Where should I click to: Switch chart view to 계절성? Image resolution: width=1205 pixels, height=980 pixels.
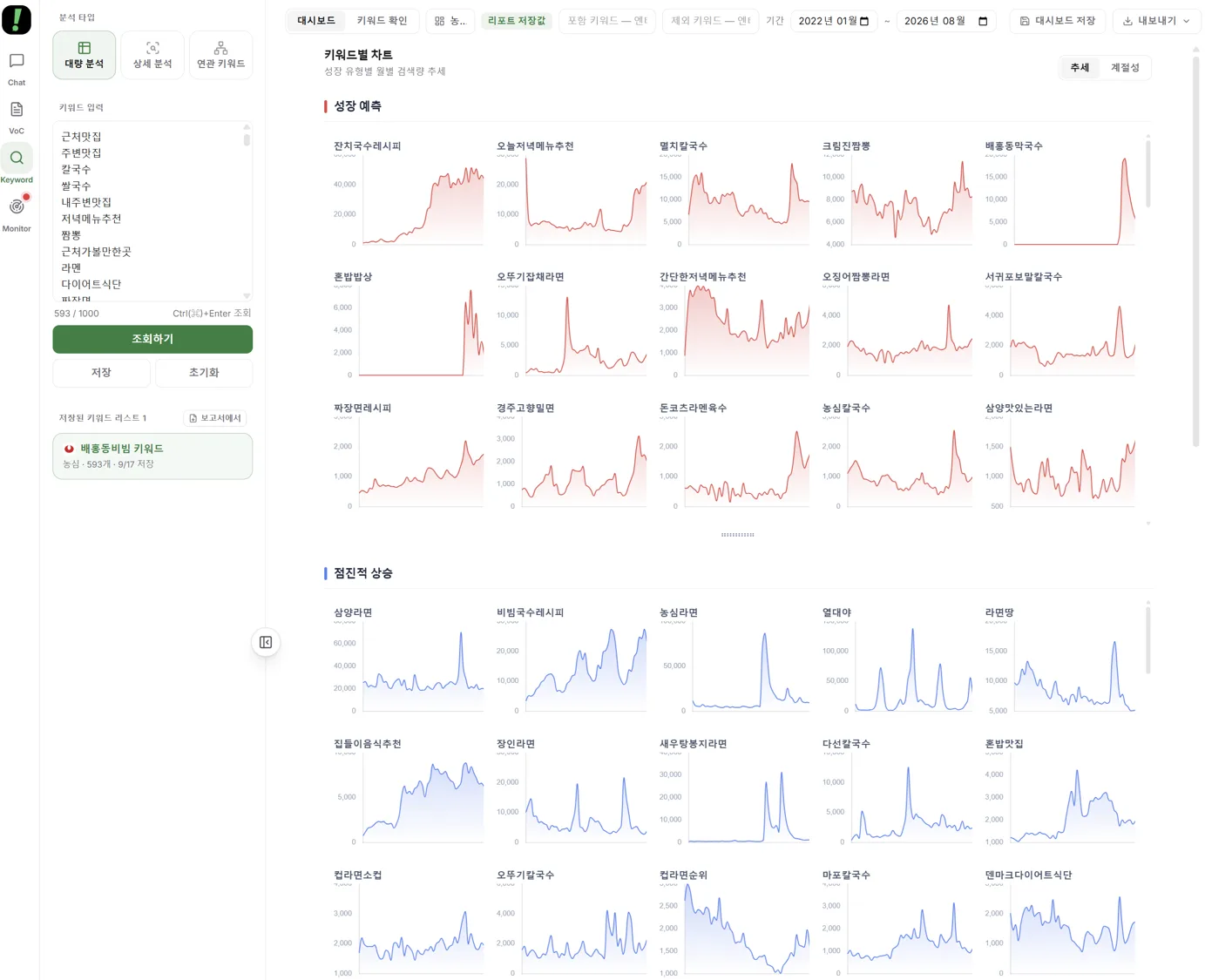(x=1125, y=68)
